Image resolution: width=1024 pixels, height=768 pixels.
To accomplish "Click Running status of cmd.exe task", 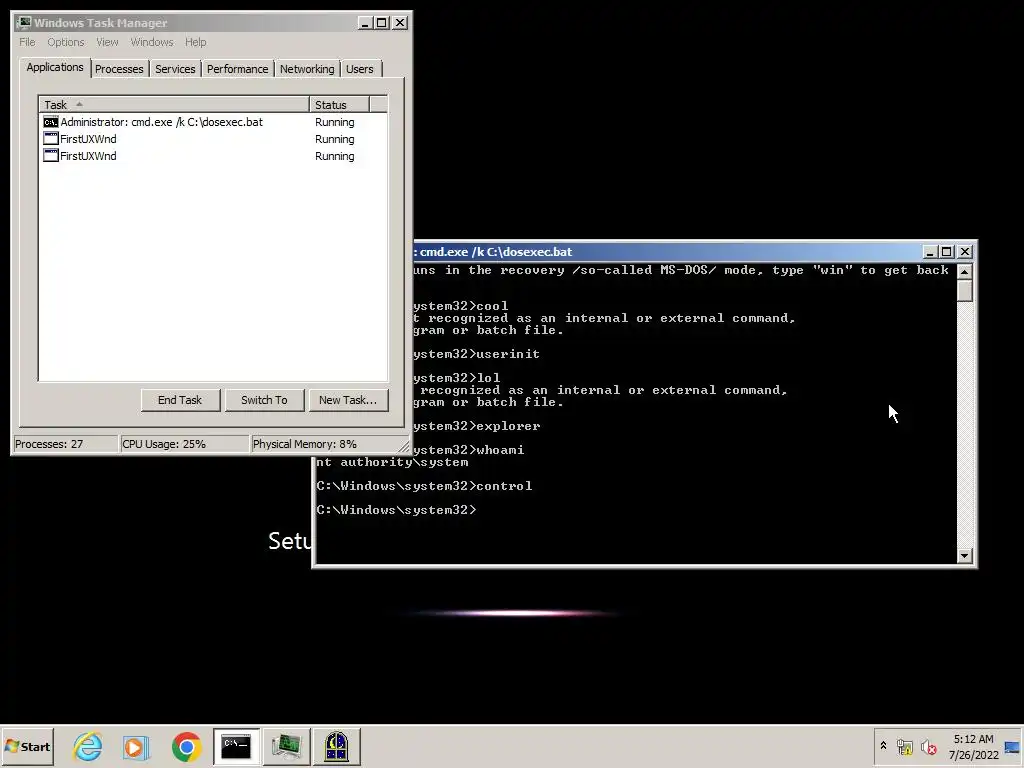I will pyautogui.click(x=334, y=122).
